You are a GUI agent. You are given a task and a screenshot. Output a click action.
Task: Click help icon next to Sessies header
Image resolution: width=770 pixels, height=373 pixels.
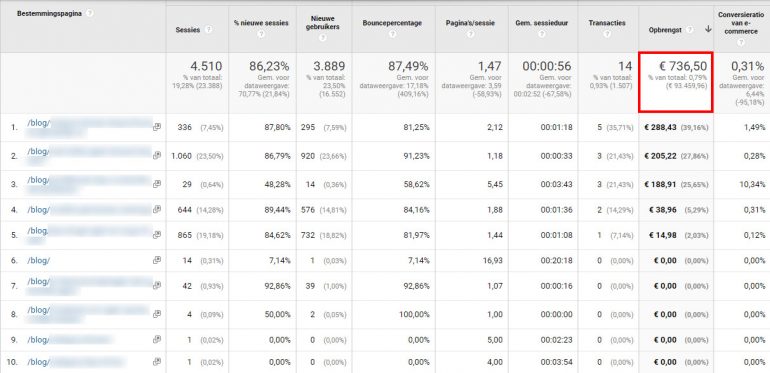tap(209, 30)
